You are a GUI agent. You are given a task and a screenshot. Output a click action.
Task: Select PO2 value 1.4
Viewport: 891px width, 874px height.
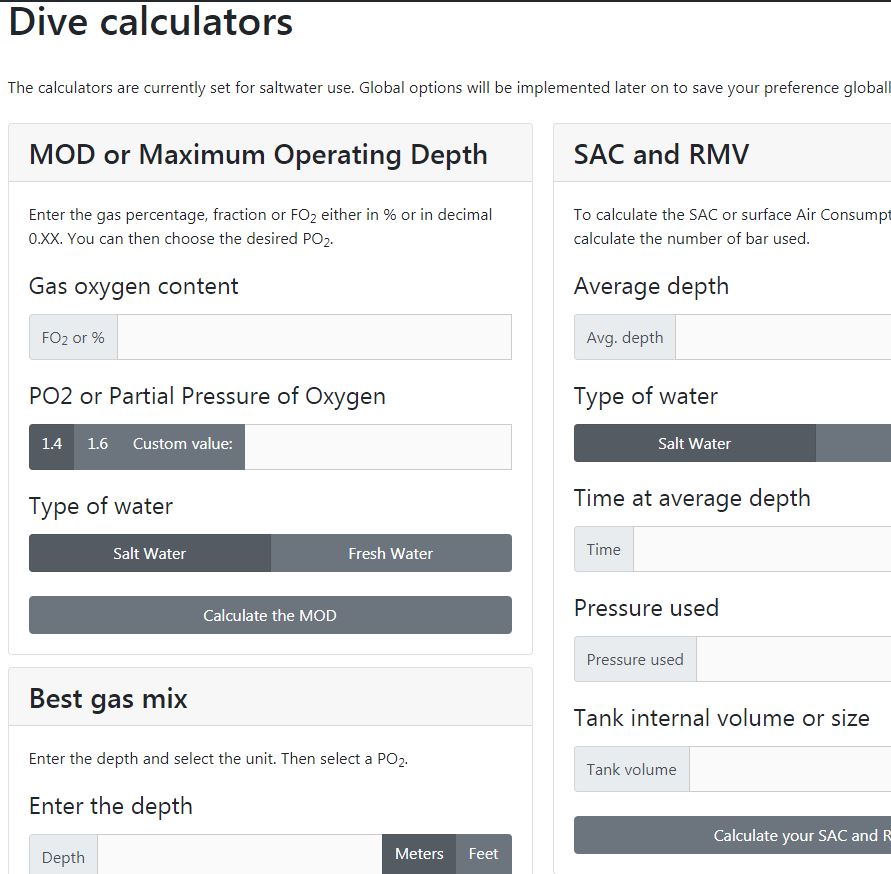[50, 444]
